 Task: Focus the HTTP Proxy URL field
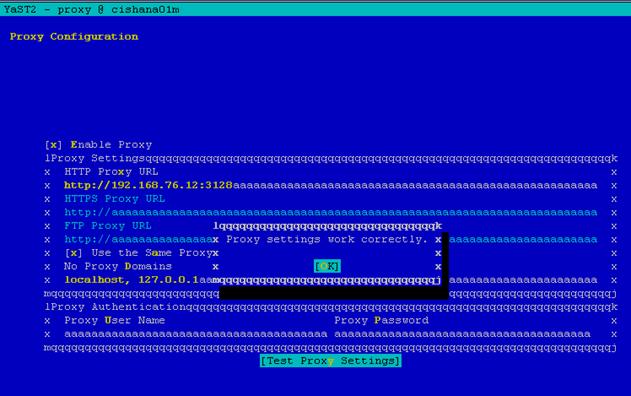point(330,186)
